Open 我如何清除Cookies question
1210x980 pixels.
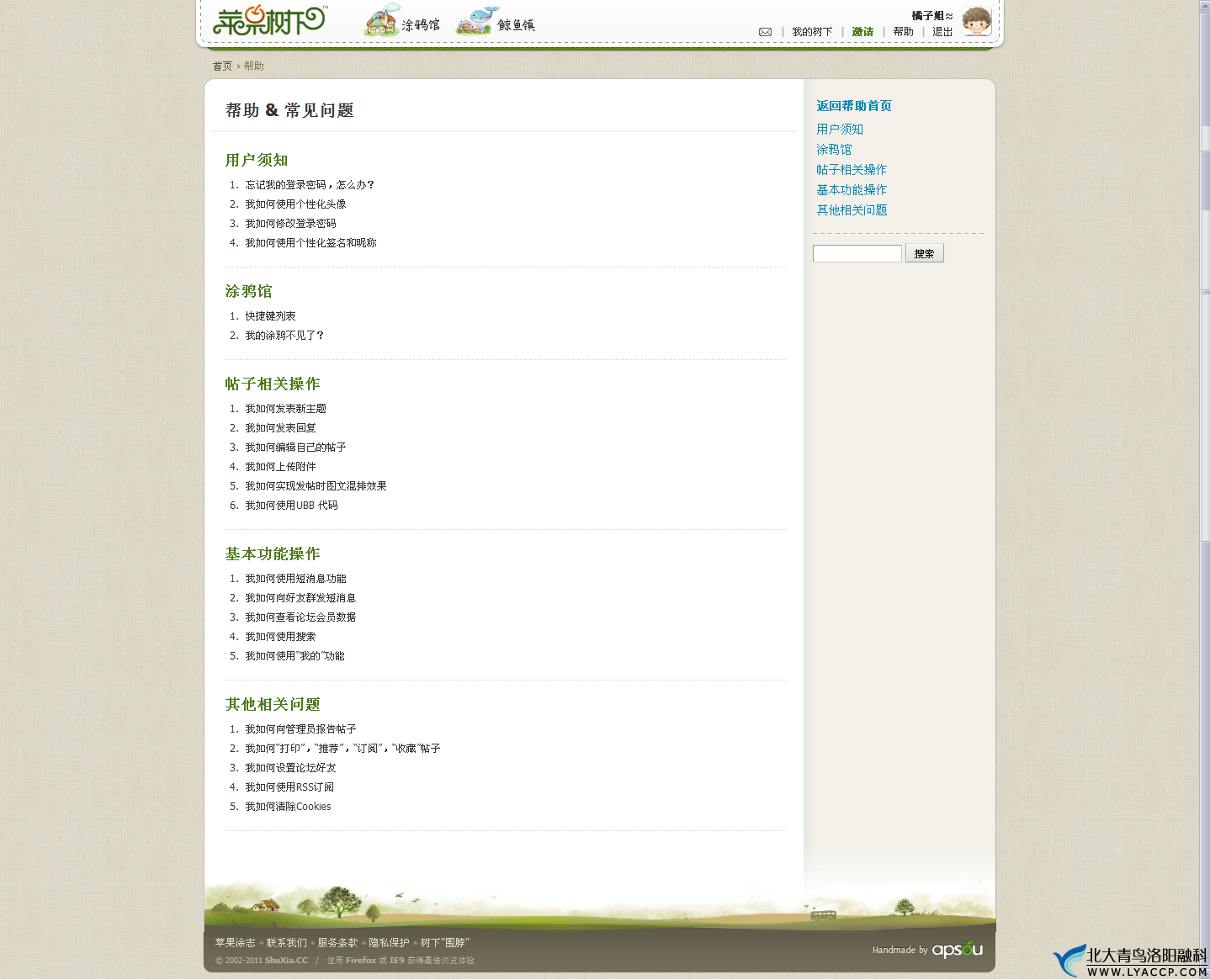[288, 807]
